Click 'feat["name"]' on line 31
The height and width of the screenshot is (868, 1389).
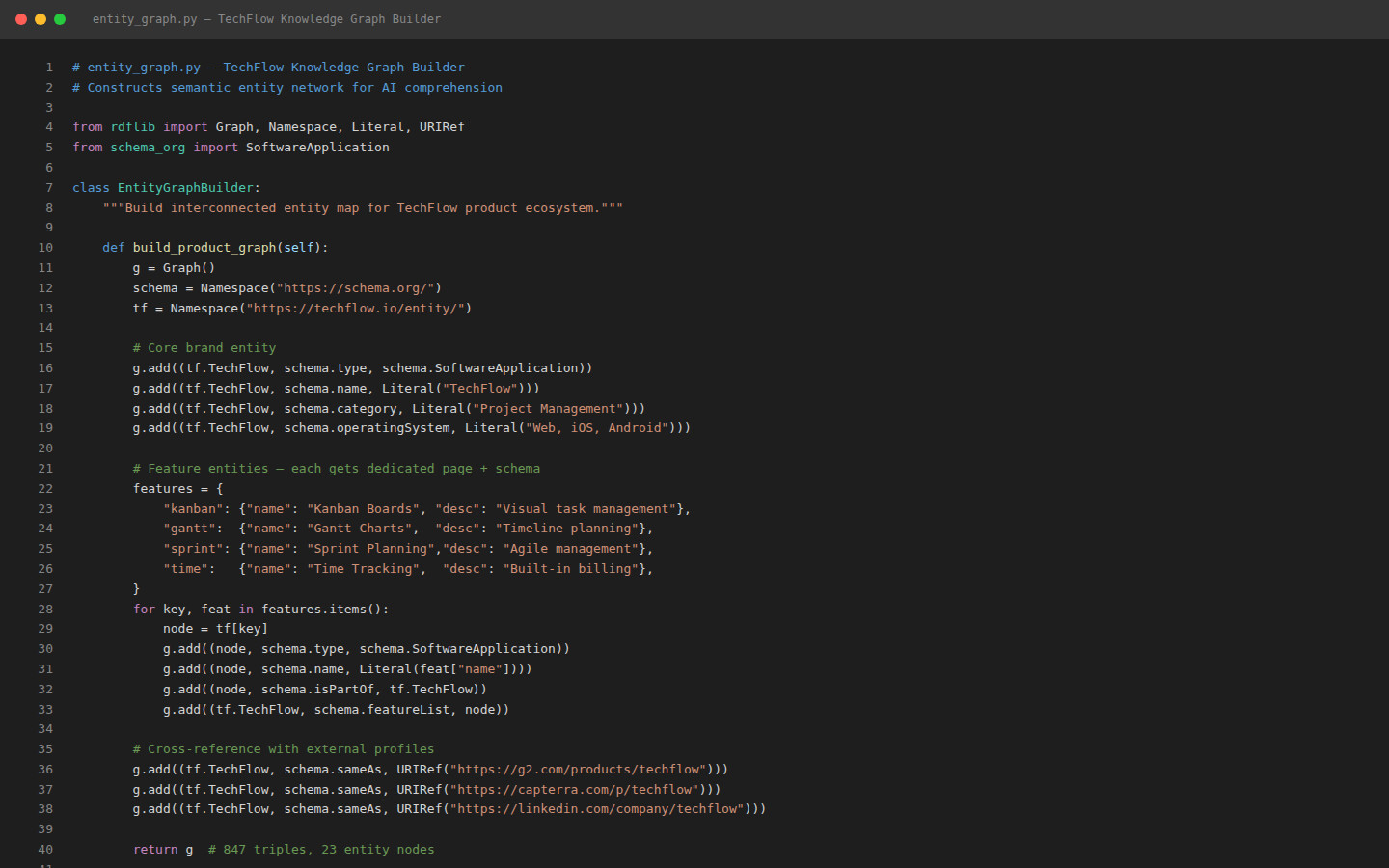pos(465,669)
